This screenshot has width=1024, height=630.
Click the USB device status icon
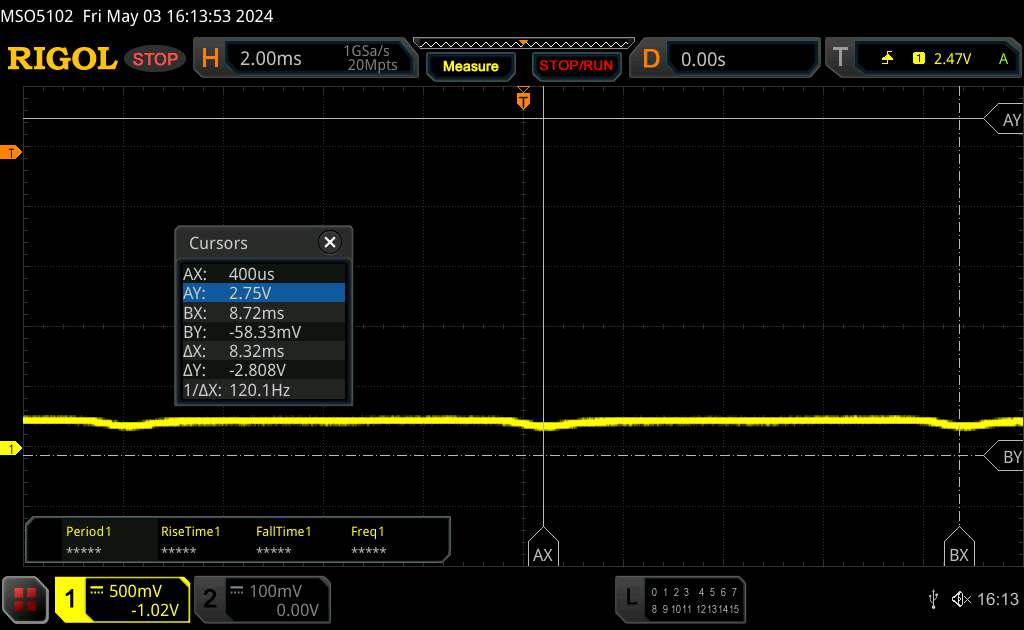(x=933, y=599)
